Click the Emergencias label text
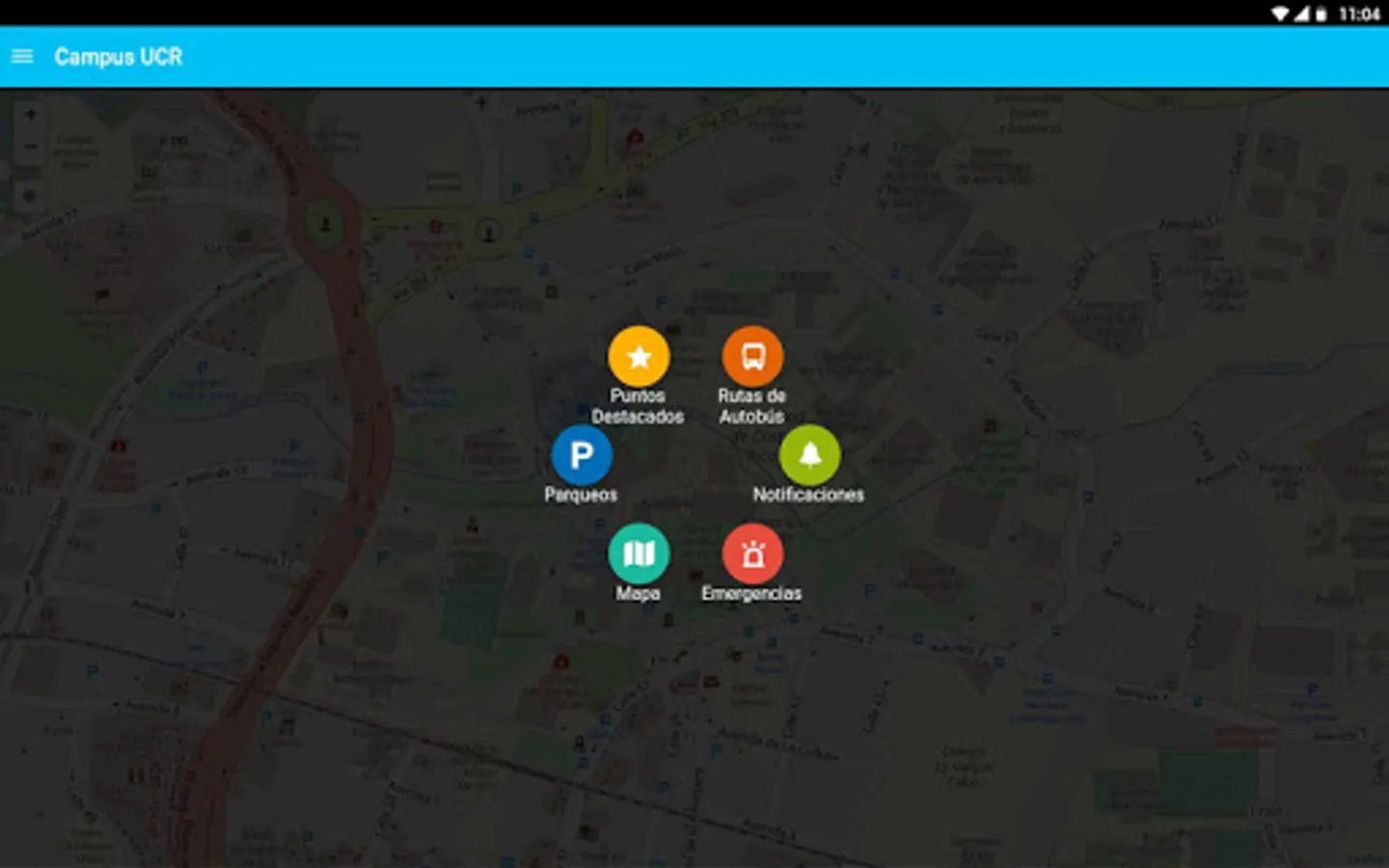The image size is (1389, 868). click(751, 593)
